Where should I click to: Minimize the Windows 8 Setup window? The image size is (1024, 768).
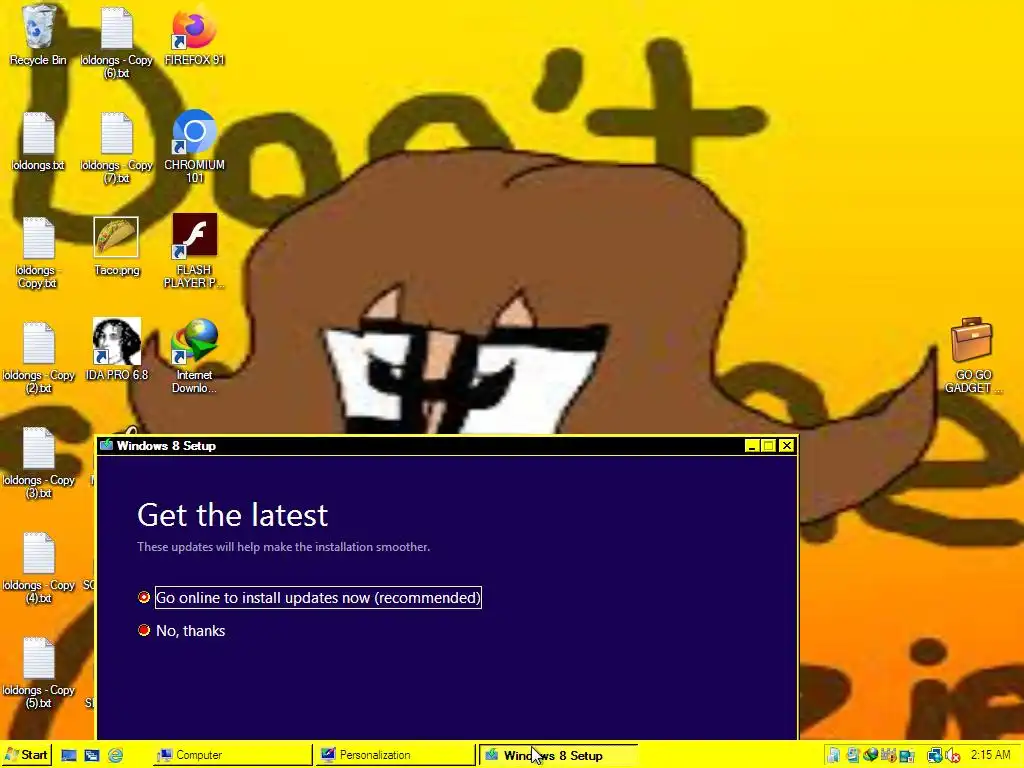tap(752, 446)
